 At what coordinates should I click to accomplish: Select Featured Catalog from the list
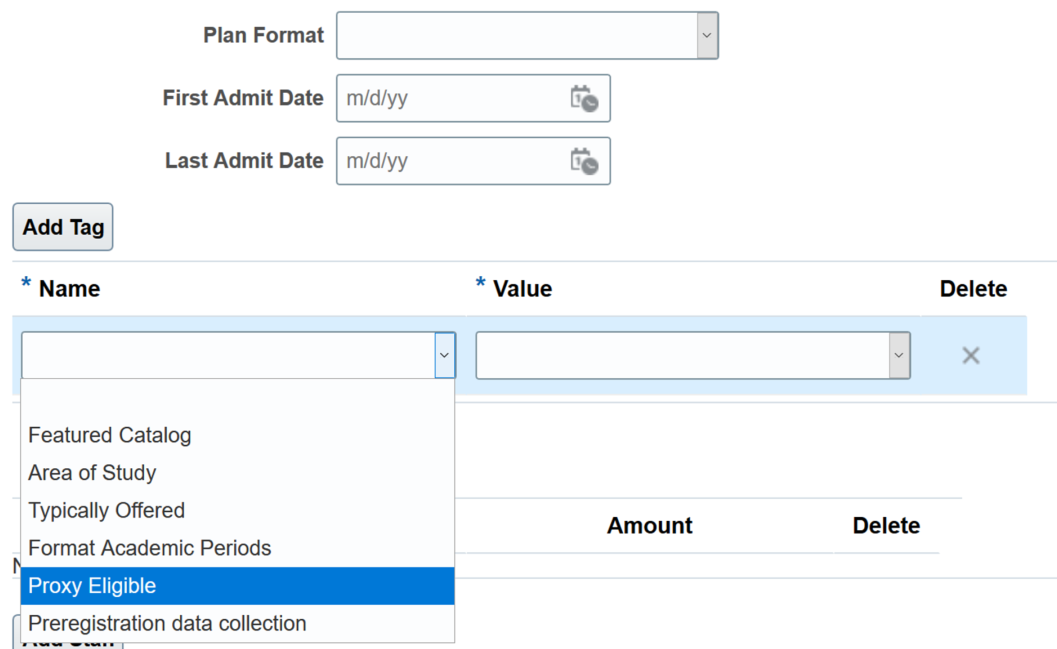tap(110, 435)
